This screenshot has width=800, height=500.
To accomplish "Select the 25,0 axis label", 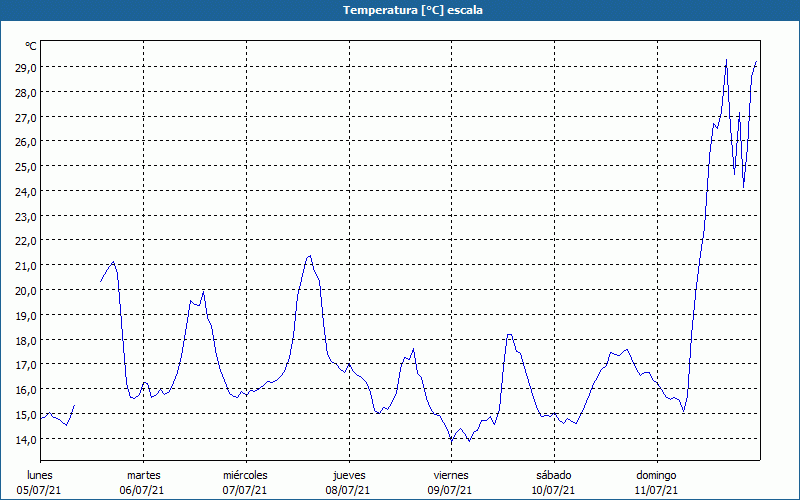I will click(26, 167).
